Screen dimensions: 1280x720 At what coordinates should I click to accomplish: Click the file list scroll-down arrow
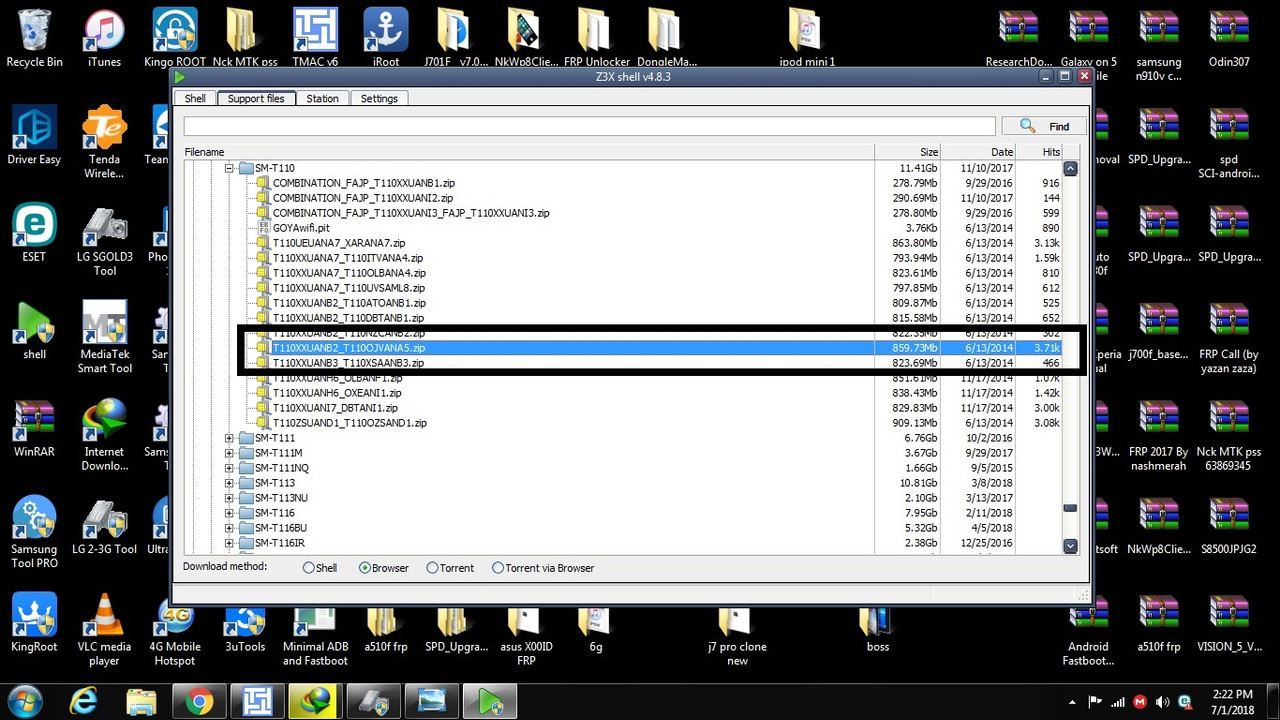[1070, 546]
